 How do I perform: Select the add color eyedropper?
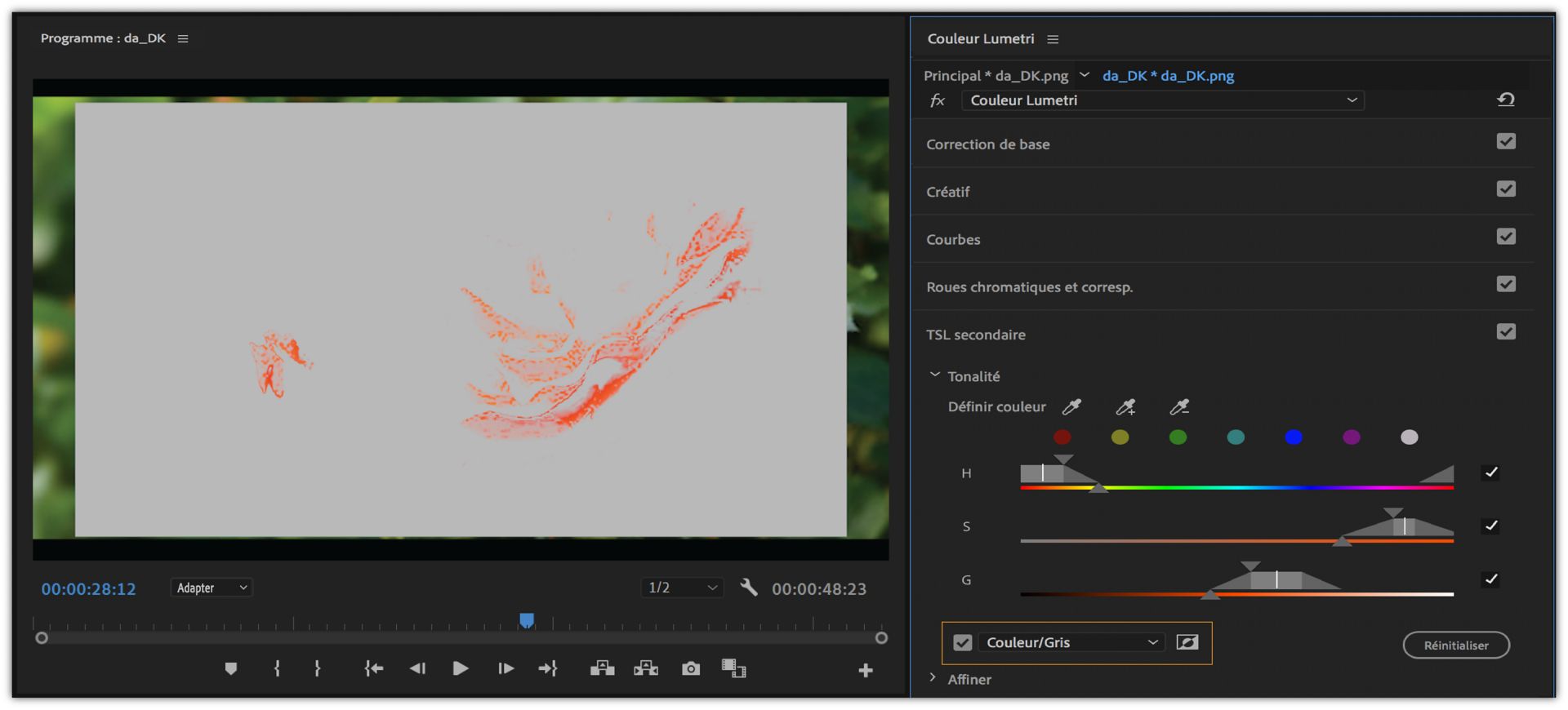point(1125,406)
